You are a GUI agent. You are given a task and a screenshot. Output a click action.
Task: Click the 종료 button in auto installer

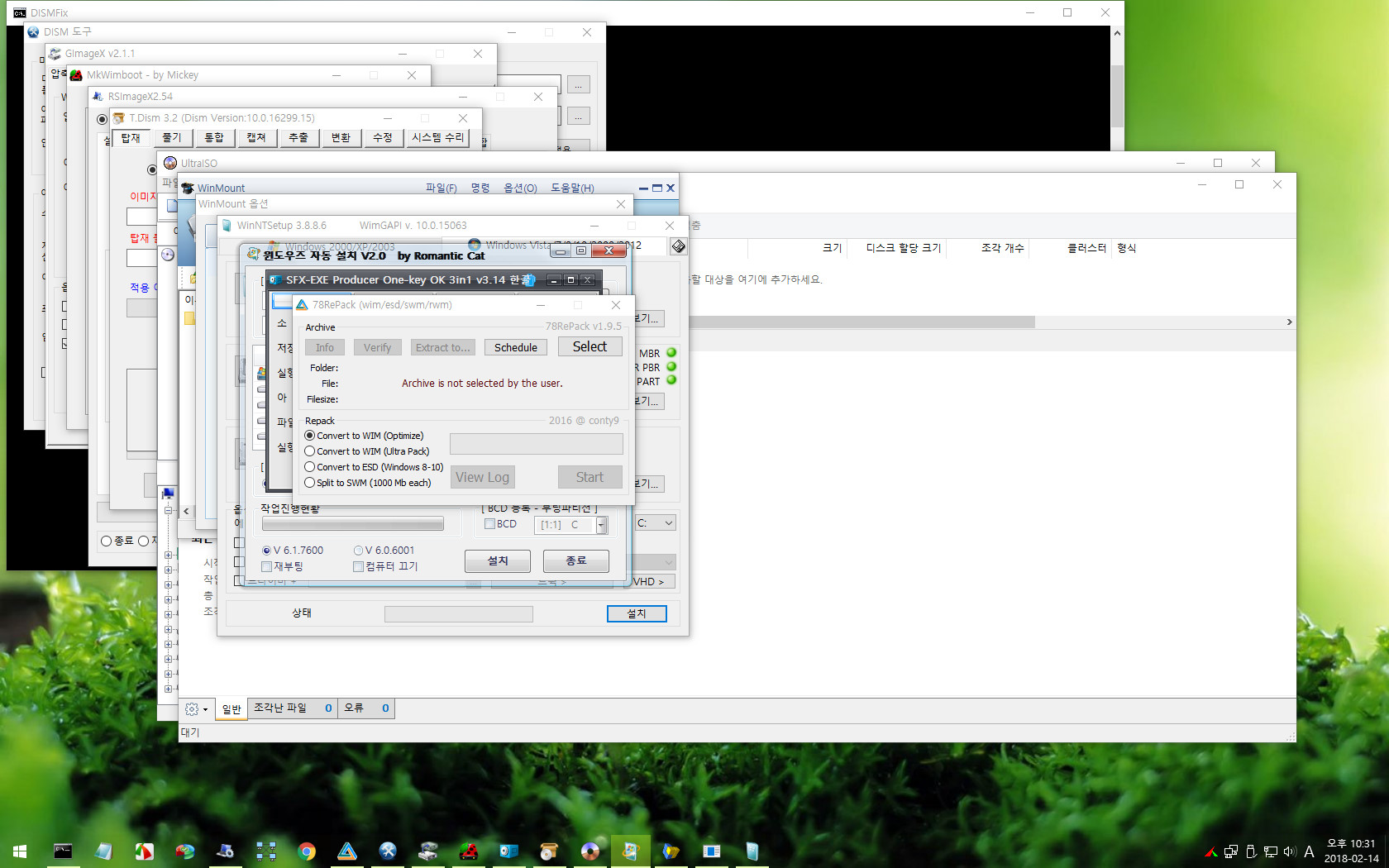(576, 561)
